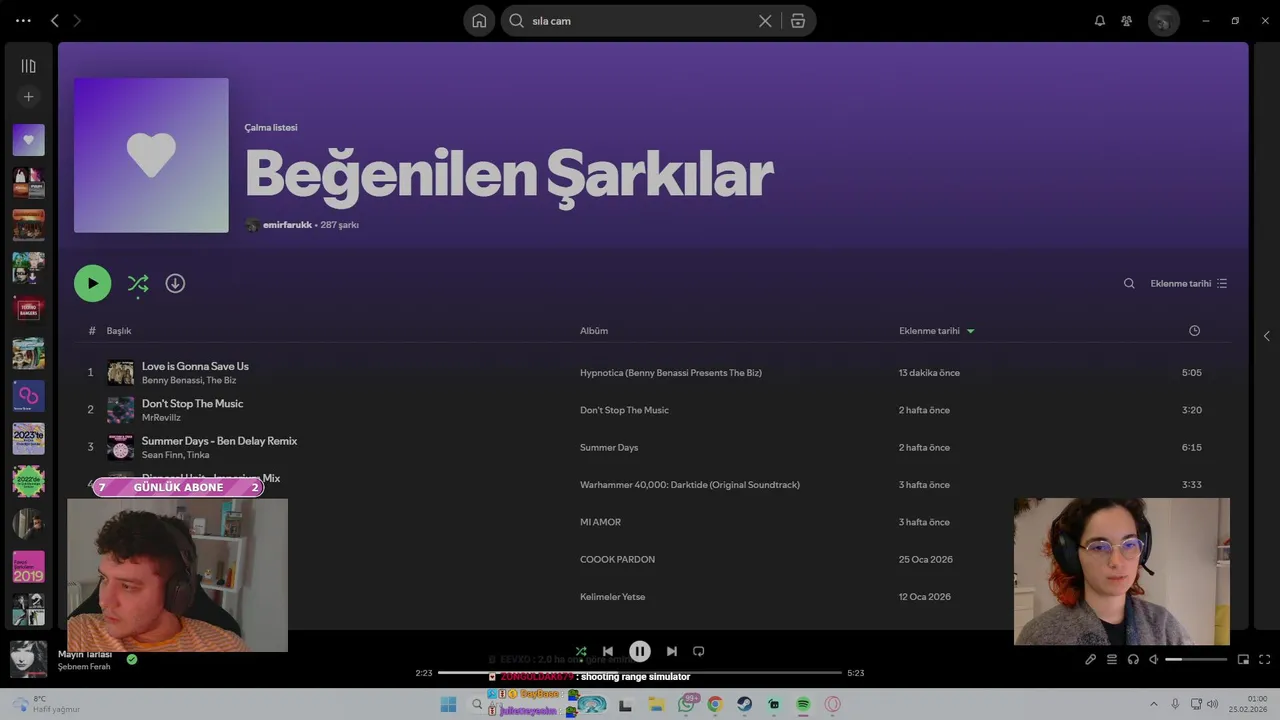Open album 'Warhammer 40,000: Darktide (Original Soundtrack)'

[690, 485]
